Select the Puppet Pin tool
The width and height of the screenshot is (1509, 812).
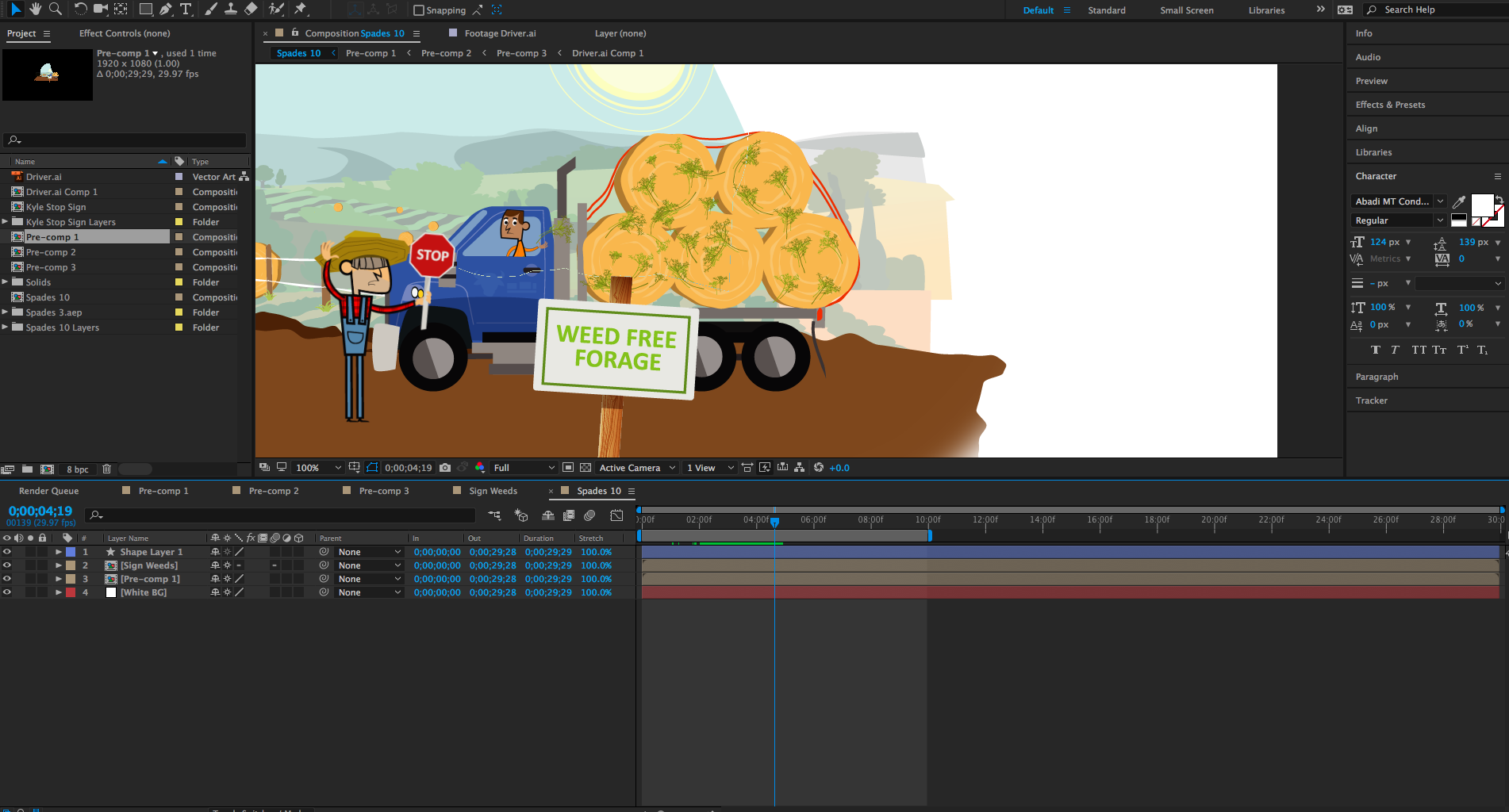pyautogui.click(x=301, y=9)
